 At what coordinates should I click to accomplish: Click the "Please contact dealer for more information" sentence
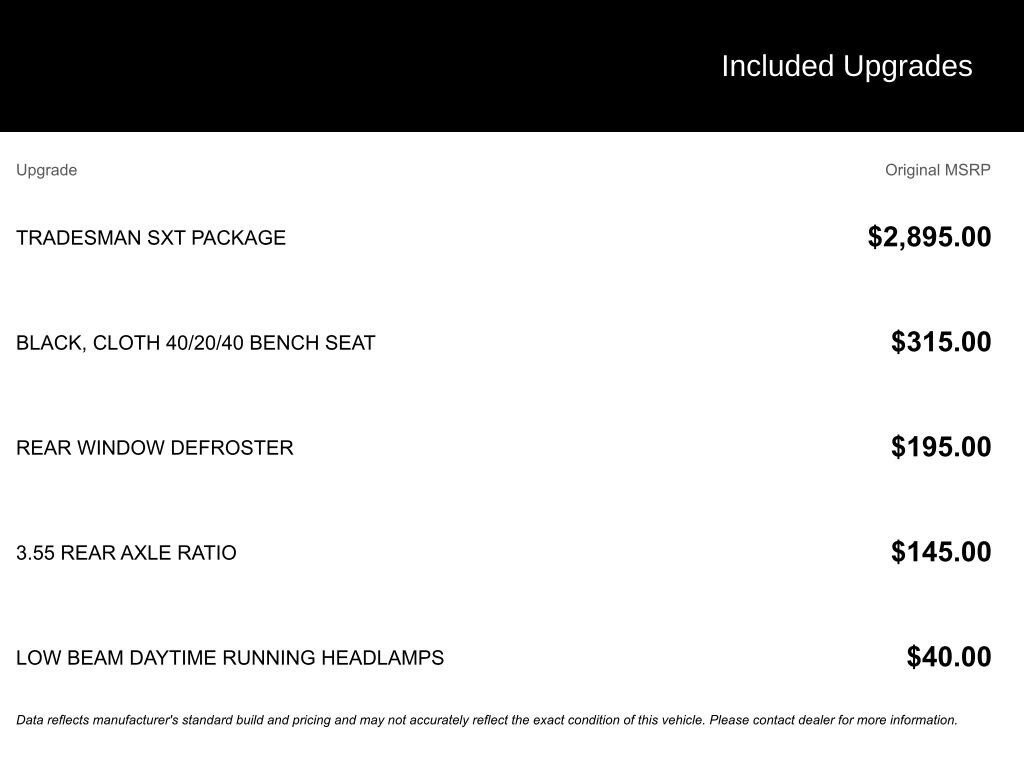coord(833,720)
